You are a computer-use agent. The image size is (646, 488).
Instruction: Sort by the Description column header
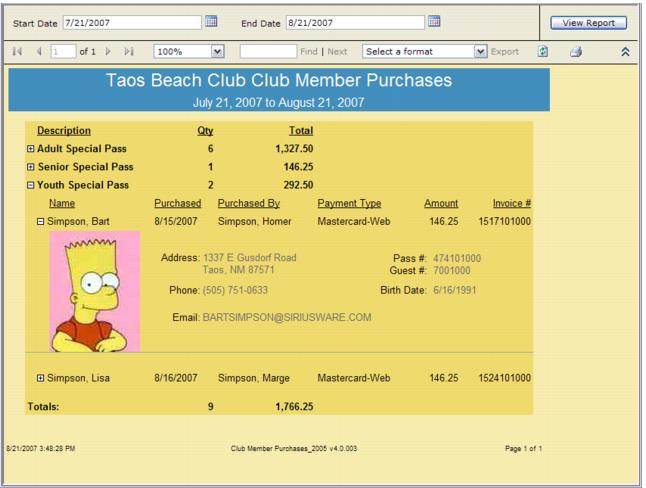click(x=63, y=130)
